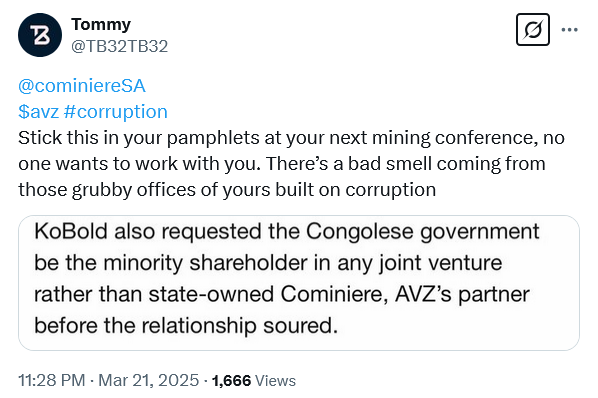Follow the @cominiereSA mention link
The image size is (598, 398).
82,86
